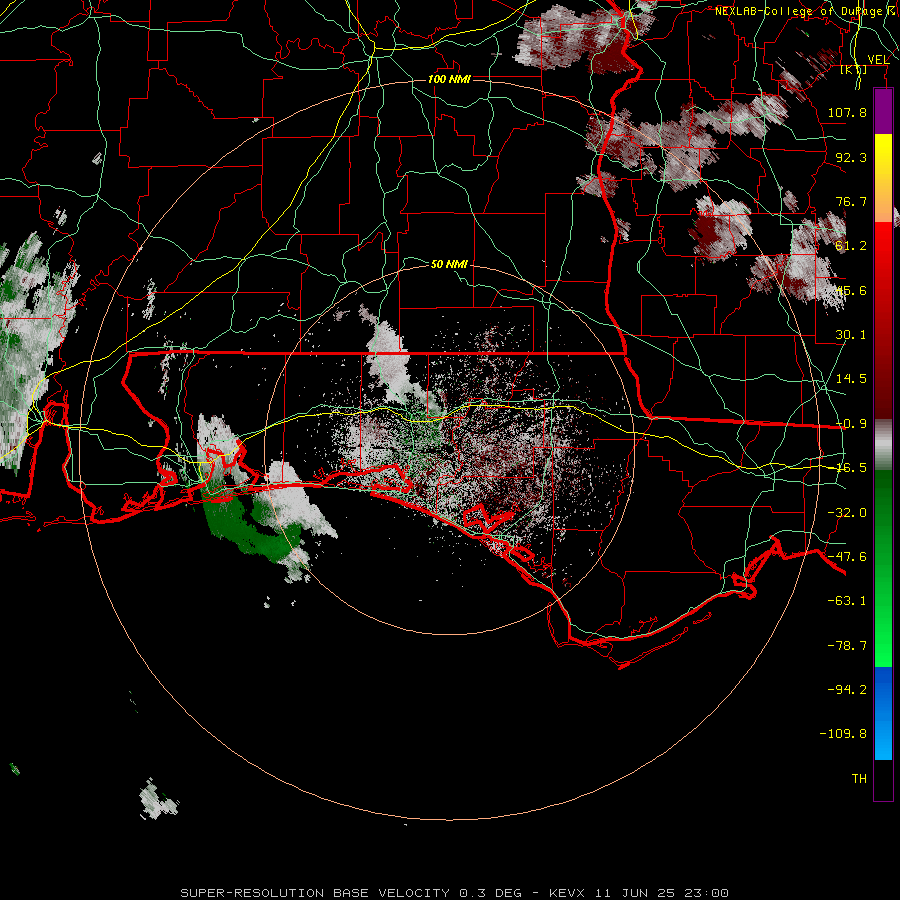Select the 76.7 velocity scale value
900x900 pixels.
click(x=851, y=201)
